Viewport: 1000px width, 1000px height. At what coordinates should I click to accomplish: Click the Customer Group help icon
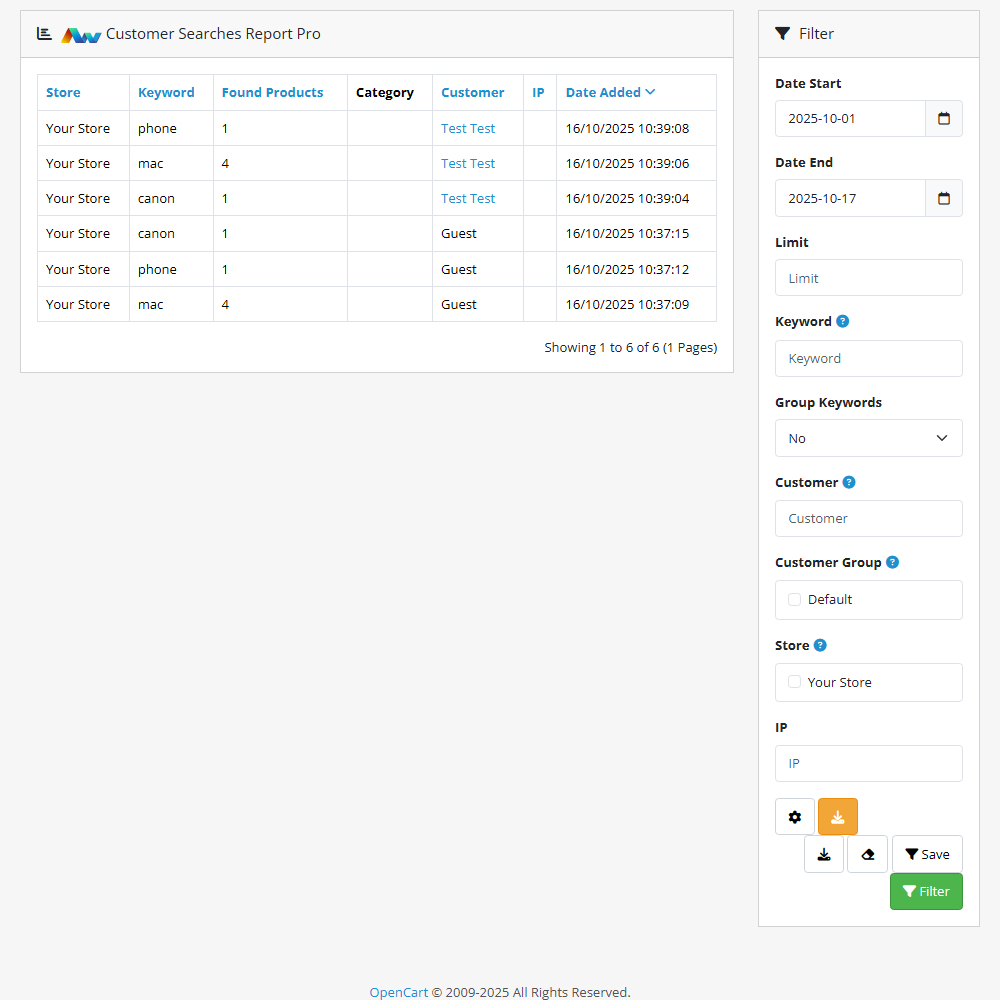tap(892, 562)
